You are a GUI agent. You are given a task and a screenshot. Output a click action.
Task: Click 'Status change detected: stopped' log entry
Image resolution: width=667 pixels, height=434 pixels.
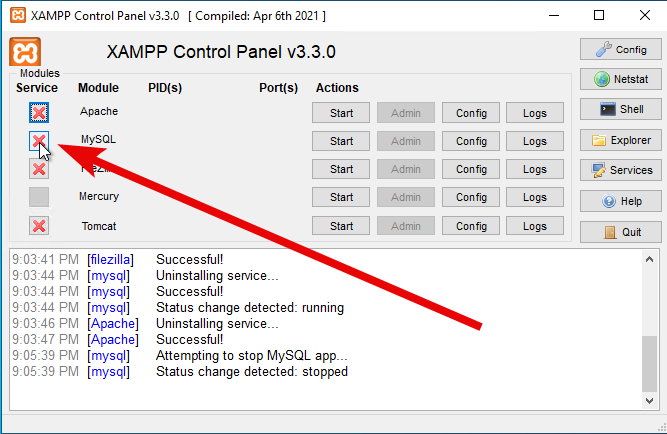tap(252, 371)
